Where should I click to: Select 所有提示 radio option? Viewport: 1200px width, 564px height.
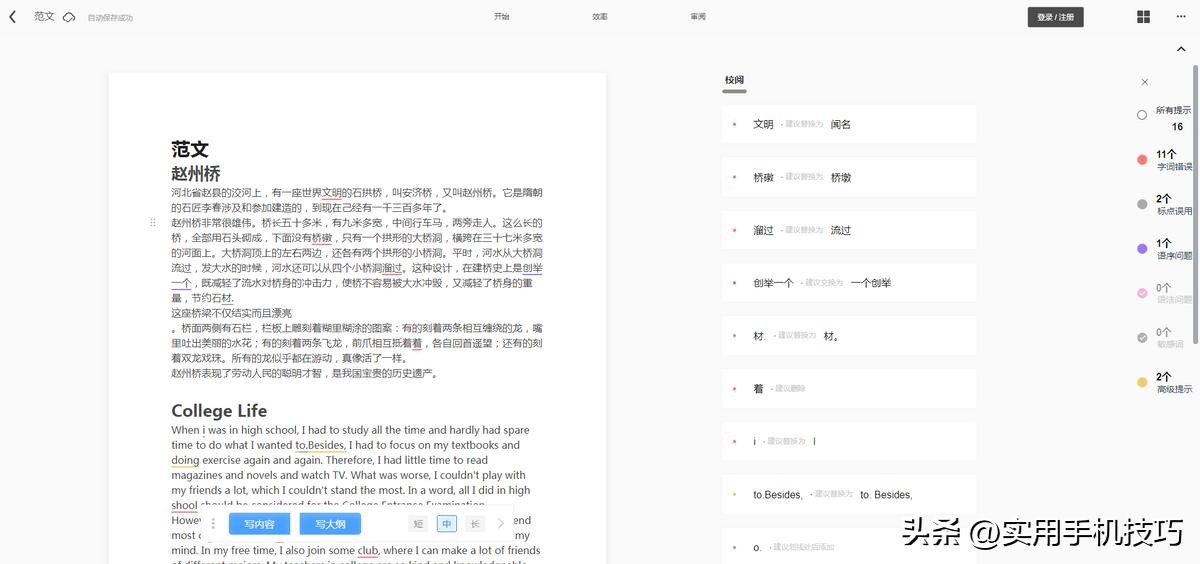(1142, 115)
